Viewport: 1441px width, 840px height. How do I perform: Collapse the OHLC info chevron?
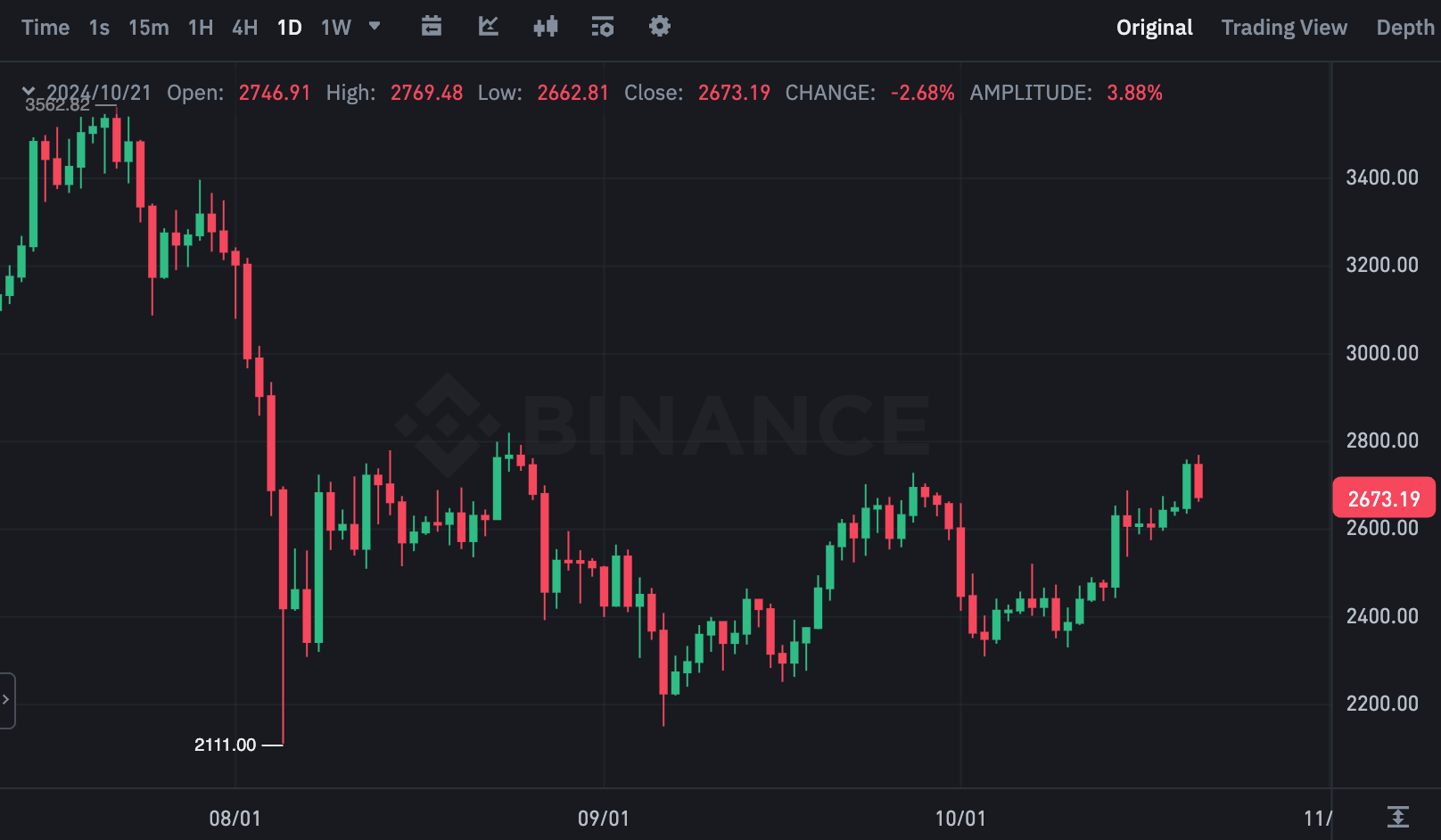29,91
